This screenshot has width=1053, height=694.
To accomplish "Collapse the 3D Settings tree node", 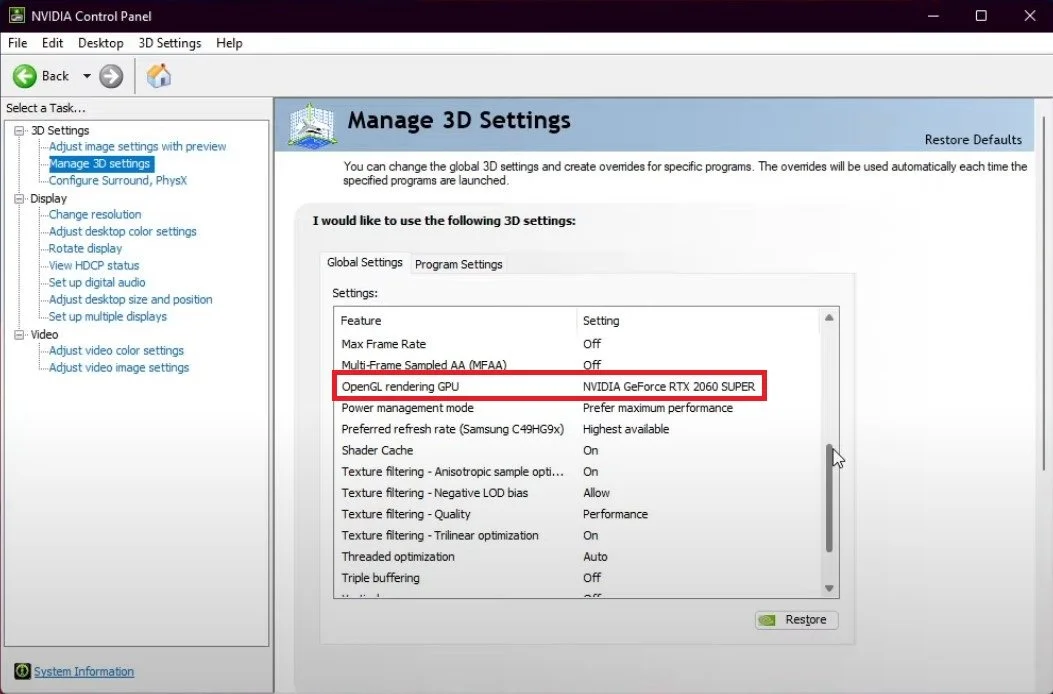I will point(19,130).
